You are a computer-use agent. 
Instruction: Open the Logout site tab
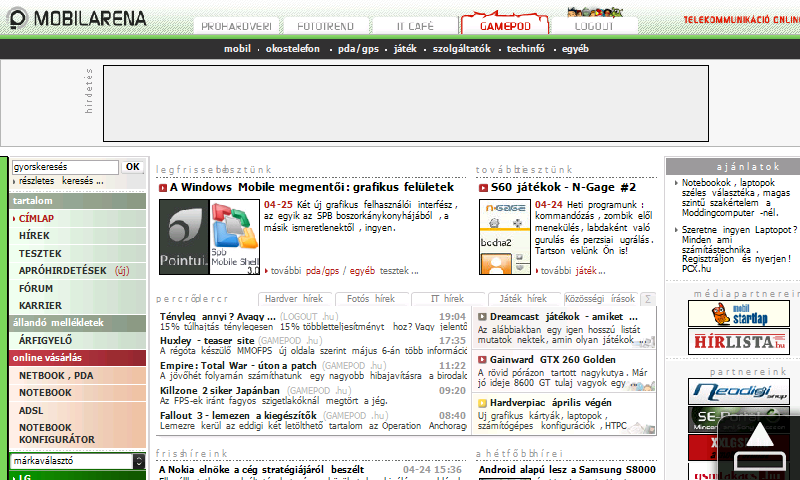pyautogui.click(x=594, y=26)
